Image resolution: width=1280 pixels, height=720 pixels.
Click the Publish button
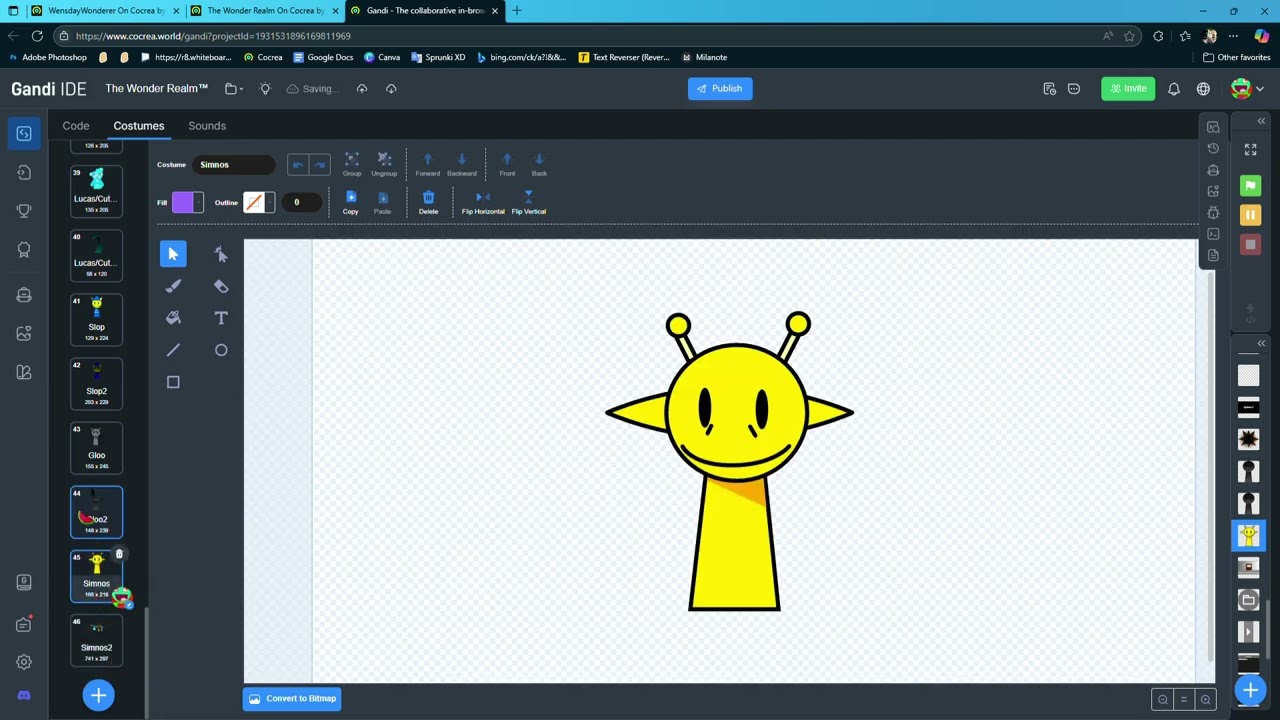pos(720,89)
